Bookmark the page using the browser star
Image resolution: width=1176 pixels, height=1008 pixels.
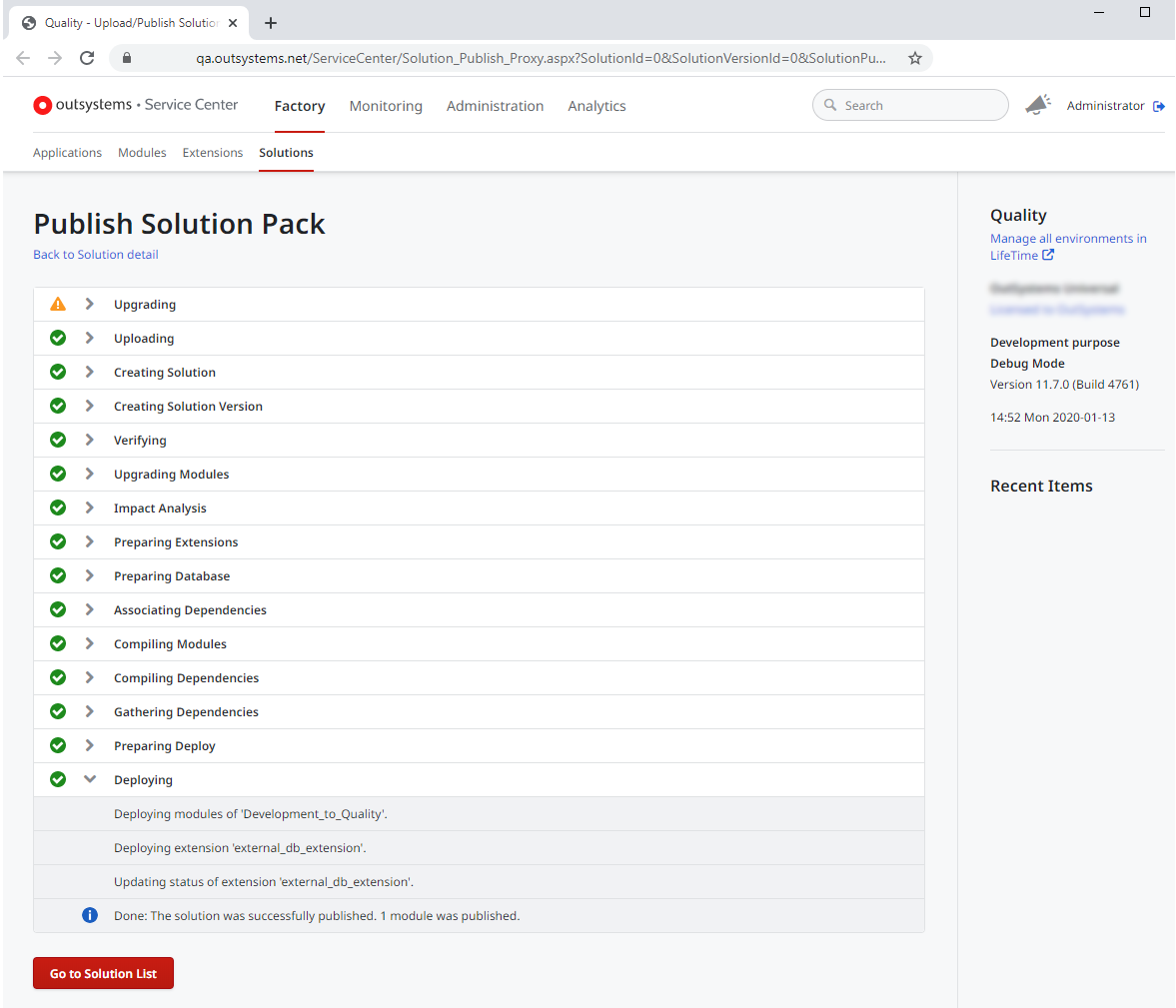pos(914,58)
